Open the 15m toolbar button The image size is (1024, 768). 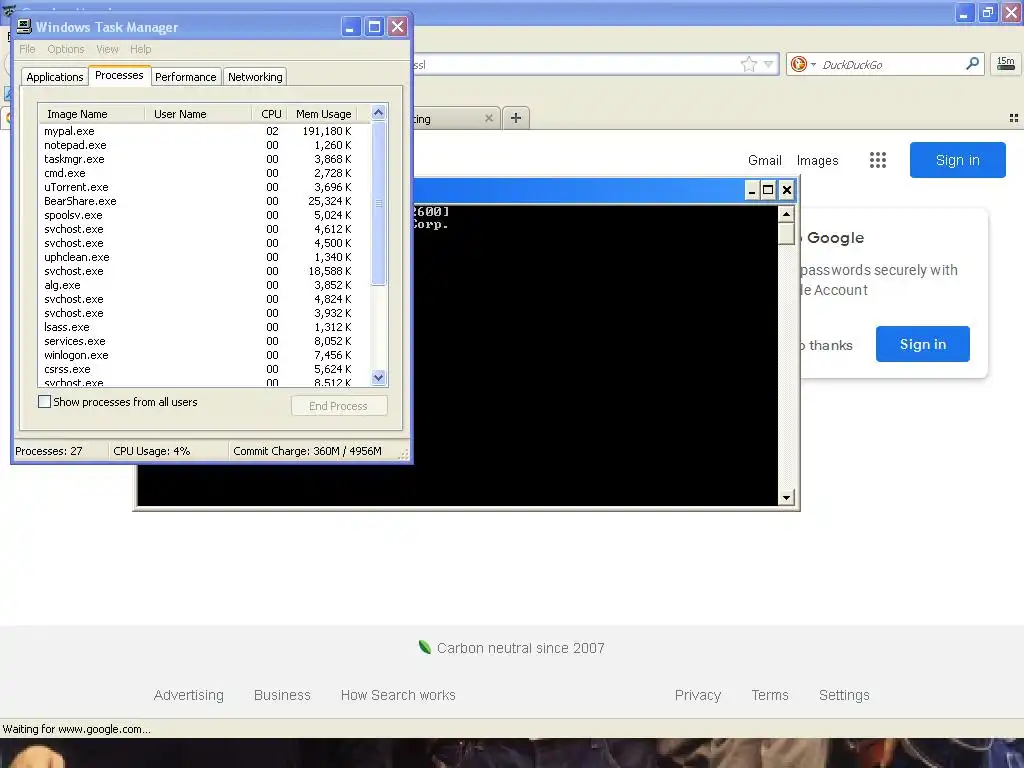[1005, 63]
